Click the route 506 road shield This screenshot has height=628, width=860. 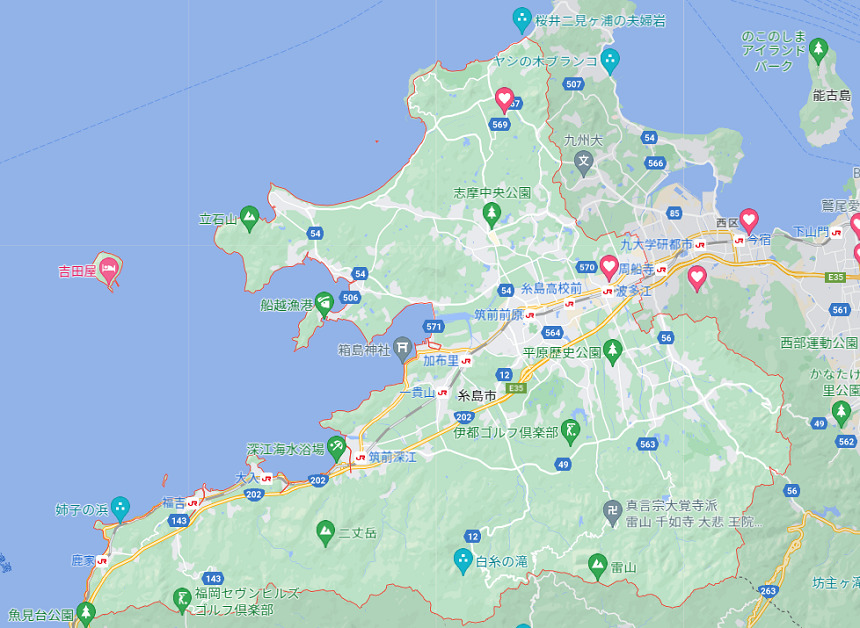tap(350, 298)
